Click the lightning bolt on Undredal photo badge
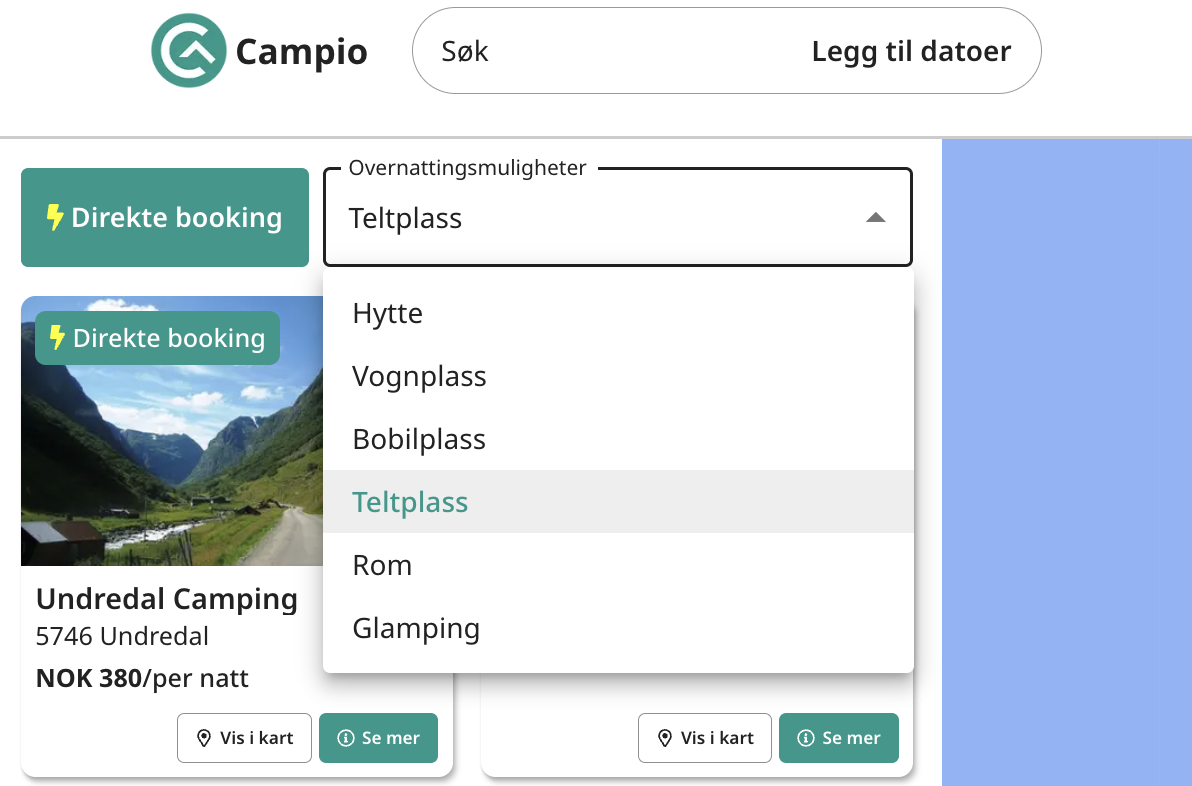Image resolution: width=1192 pixels, height=786 pixels. (57, 338)
